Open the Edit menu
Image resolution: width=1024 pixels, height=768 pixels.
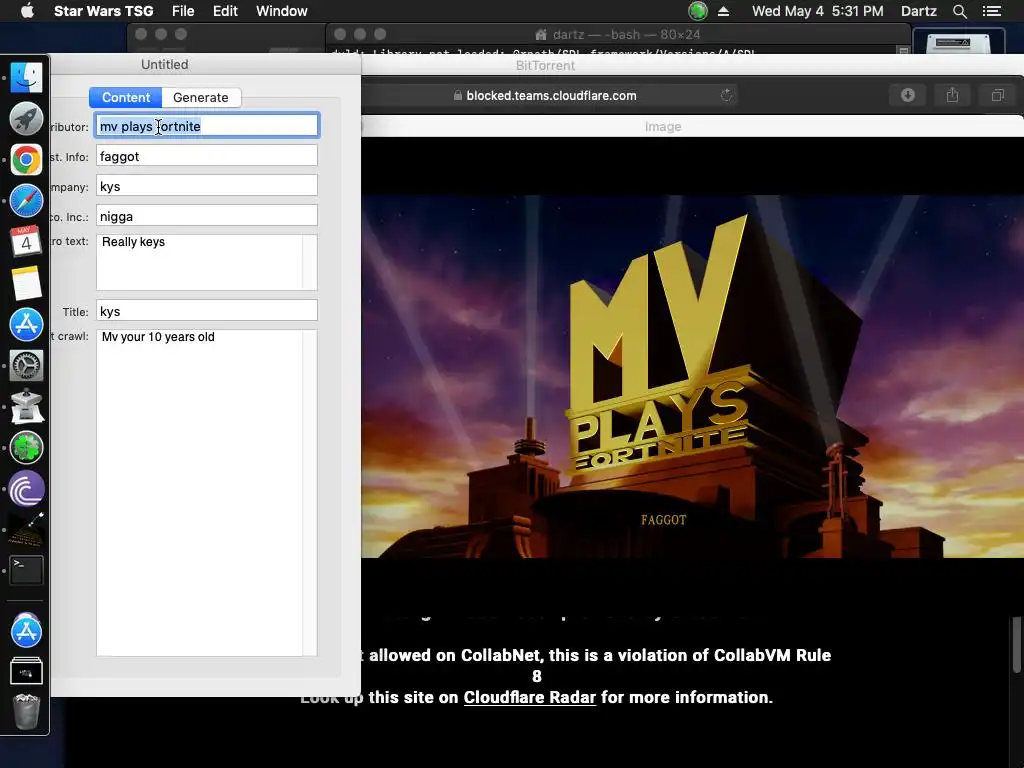click(x=225, y=11)
